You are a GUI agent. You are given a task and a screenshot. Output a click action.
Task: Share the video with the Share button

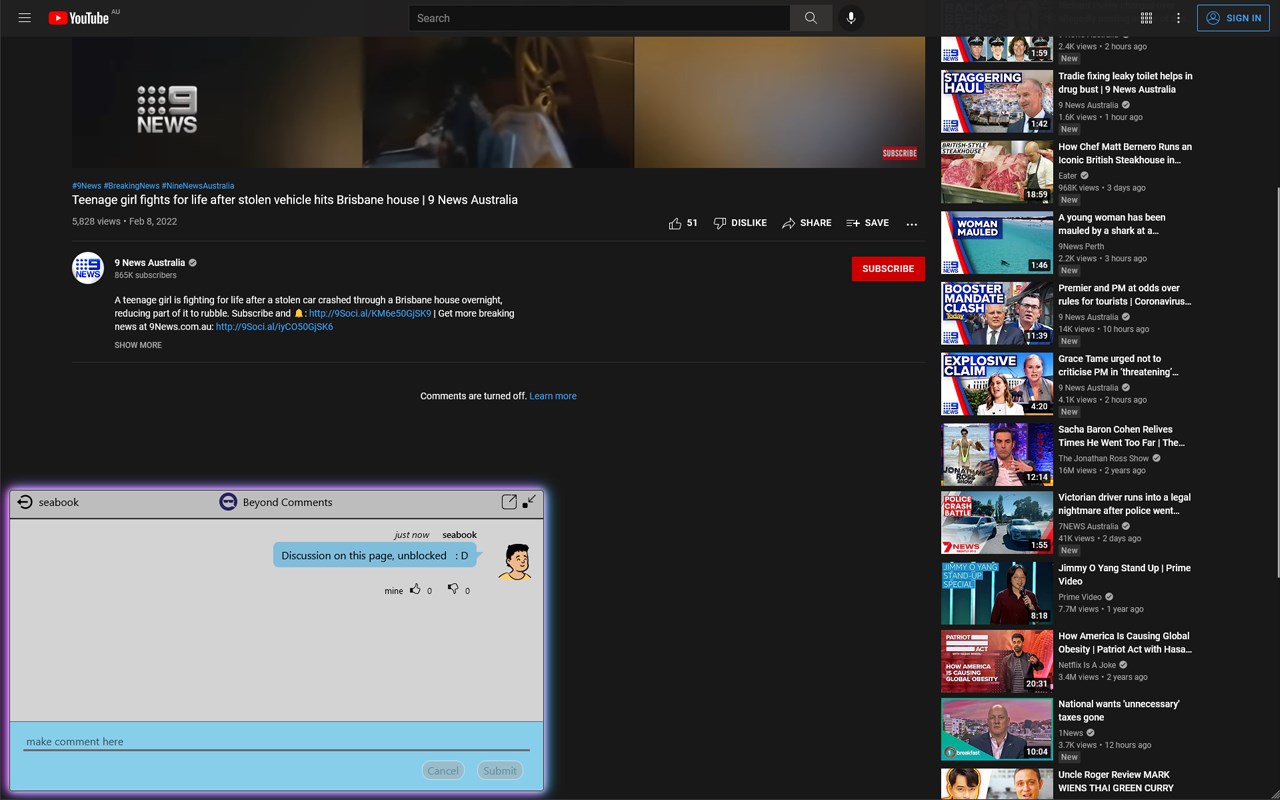tap(807, 223)
